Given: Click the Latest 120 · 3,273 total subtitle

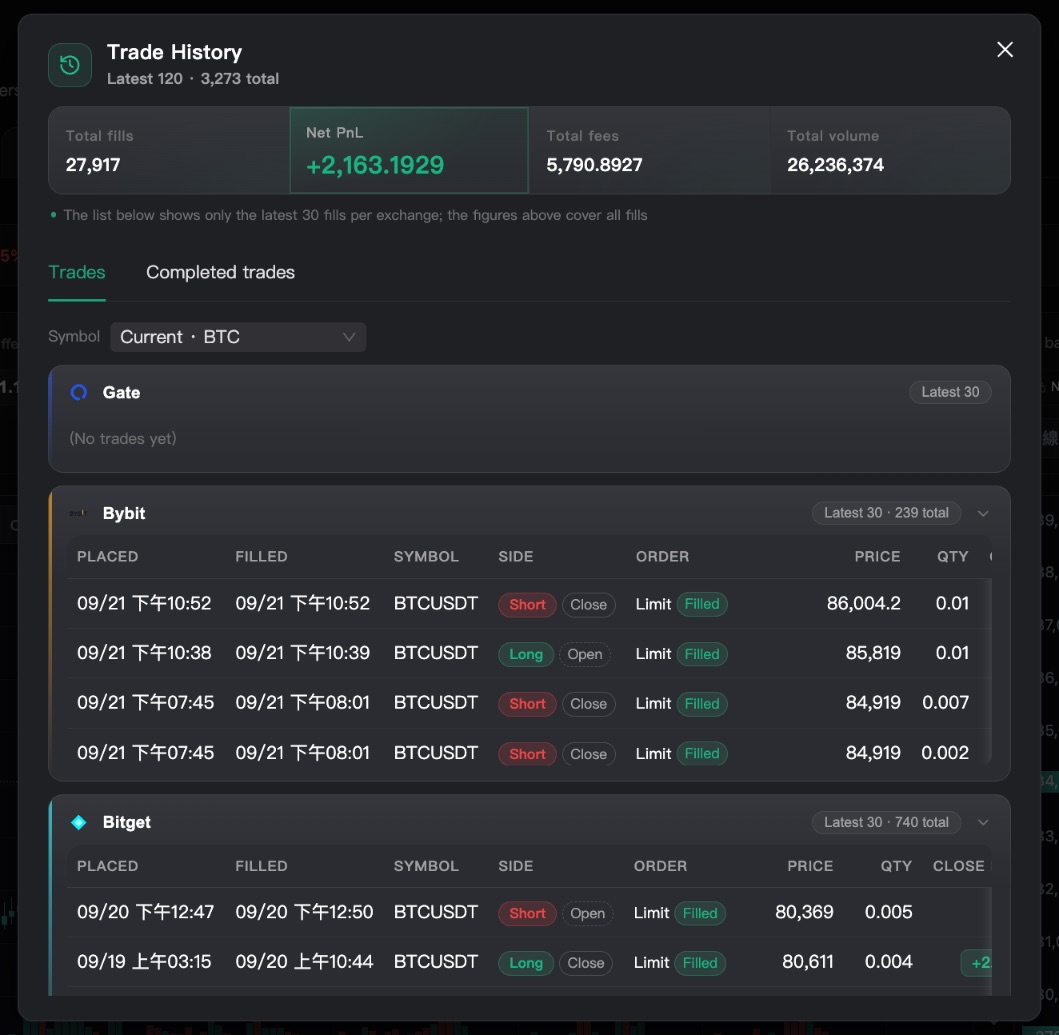Looking at the screenshot, I should [x=192, y=78].
